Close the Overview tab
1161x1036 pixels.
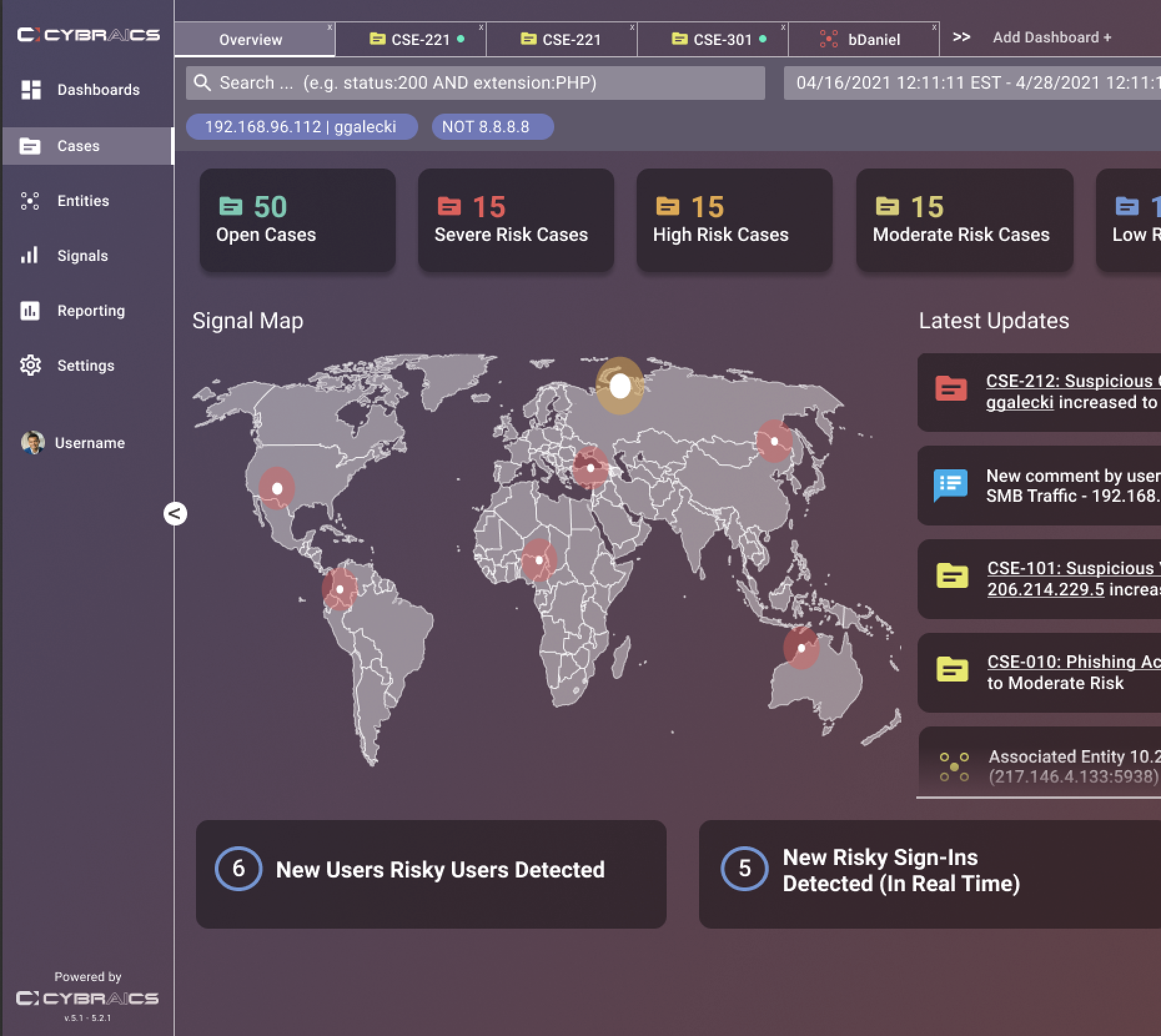click(x=330, y=27)
